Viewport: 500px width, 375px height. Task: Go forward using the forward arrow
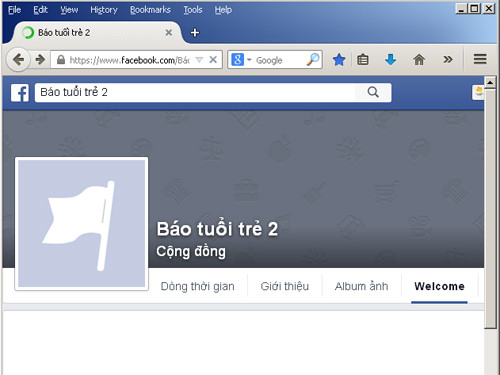[x=40, y=60]
